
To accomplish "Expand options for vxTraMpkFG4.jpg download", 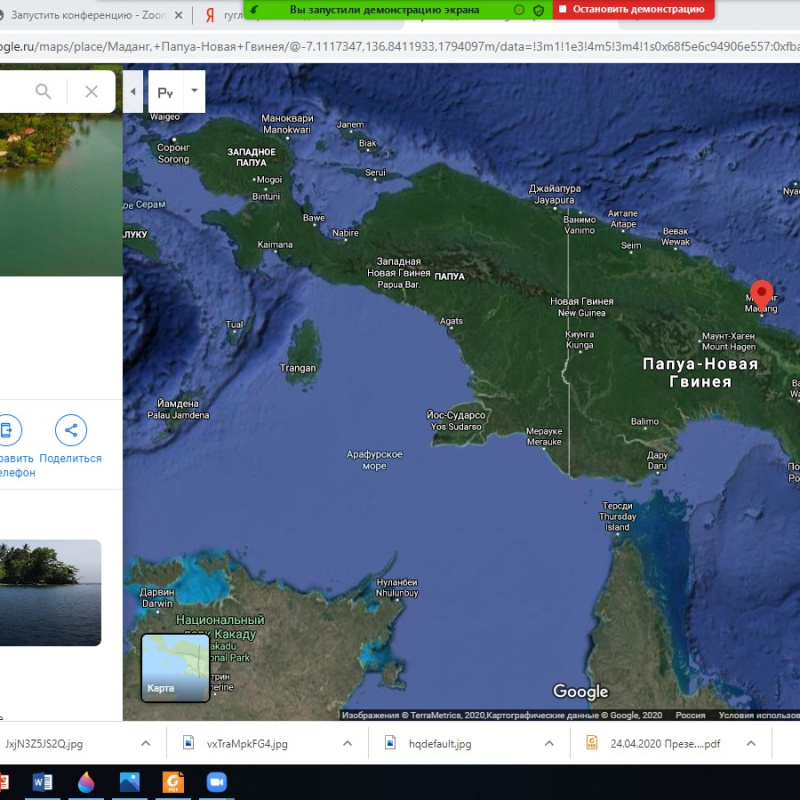I will click(x=347, y=744).
